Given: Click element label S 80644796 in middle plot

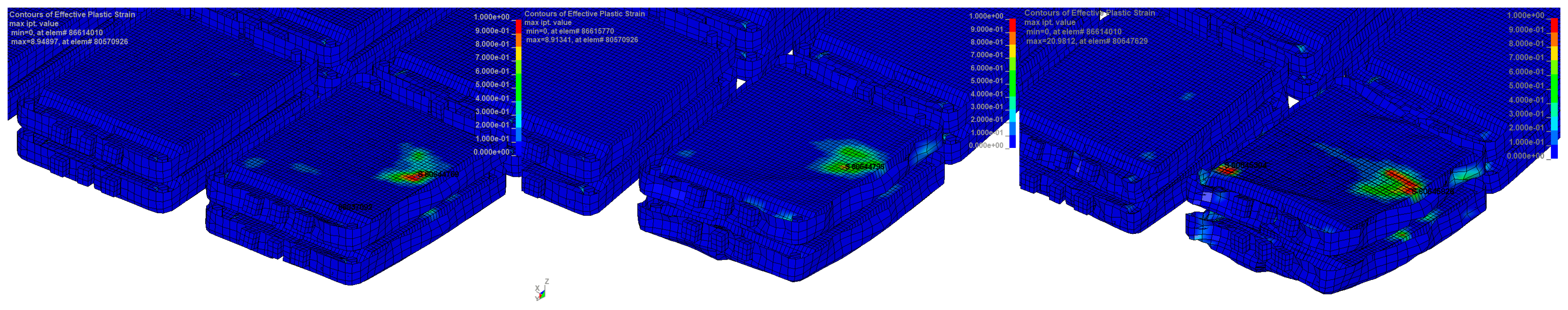Looking at the screenshot, I should coord(864,167).
